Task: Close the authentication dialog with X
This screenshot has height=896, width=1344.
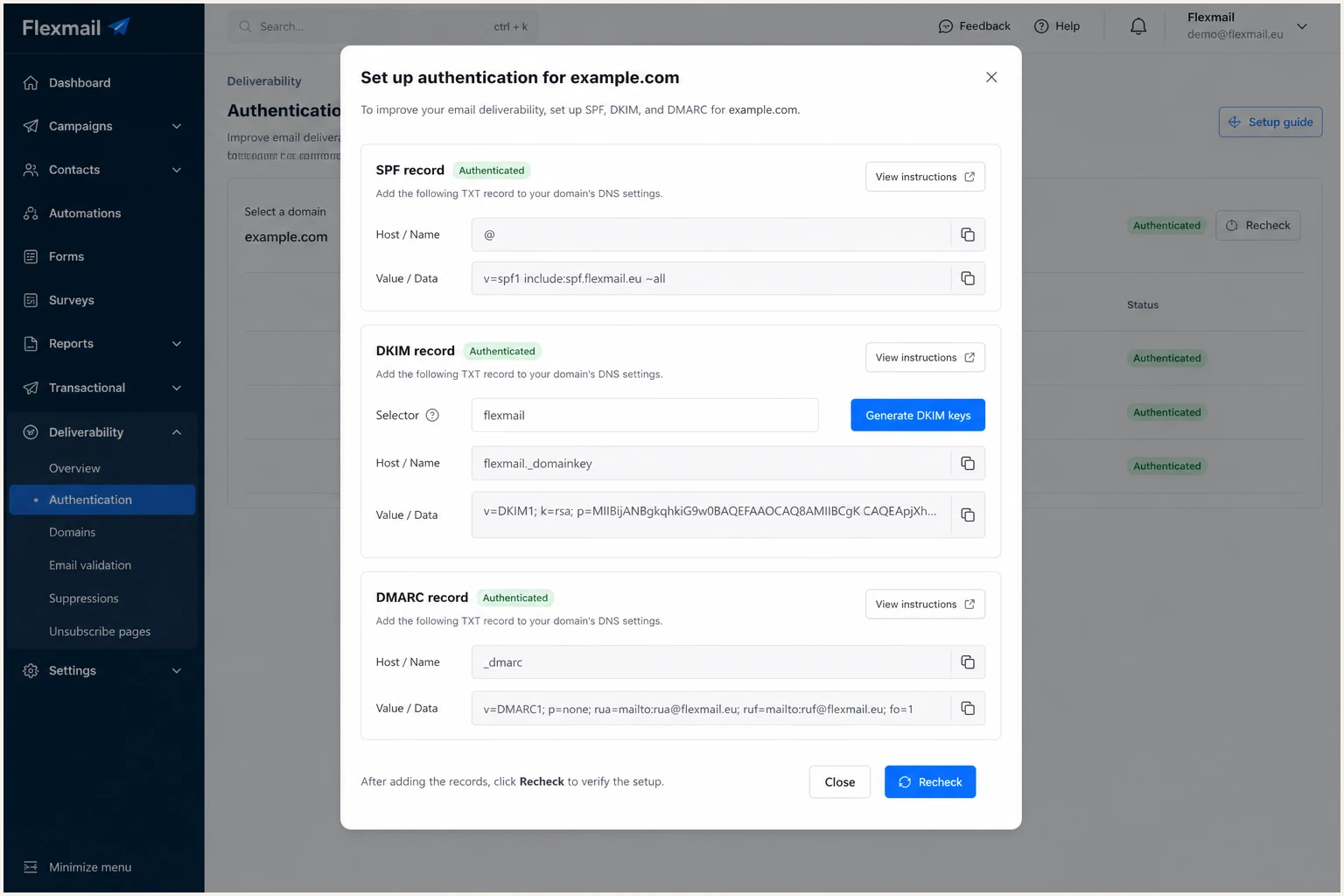Action: click(x=991, y=77)
